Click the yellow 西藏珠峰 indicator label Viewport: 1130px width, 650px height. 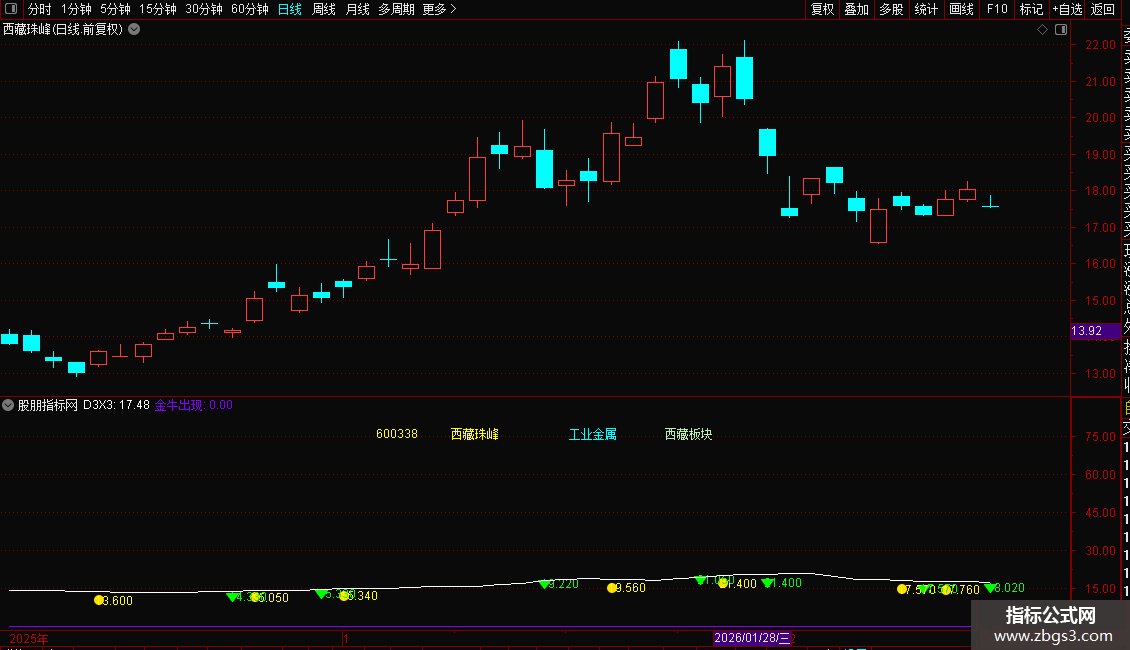tap(474, 434)
